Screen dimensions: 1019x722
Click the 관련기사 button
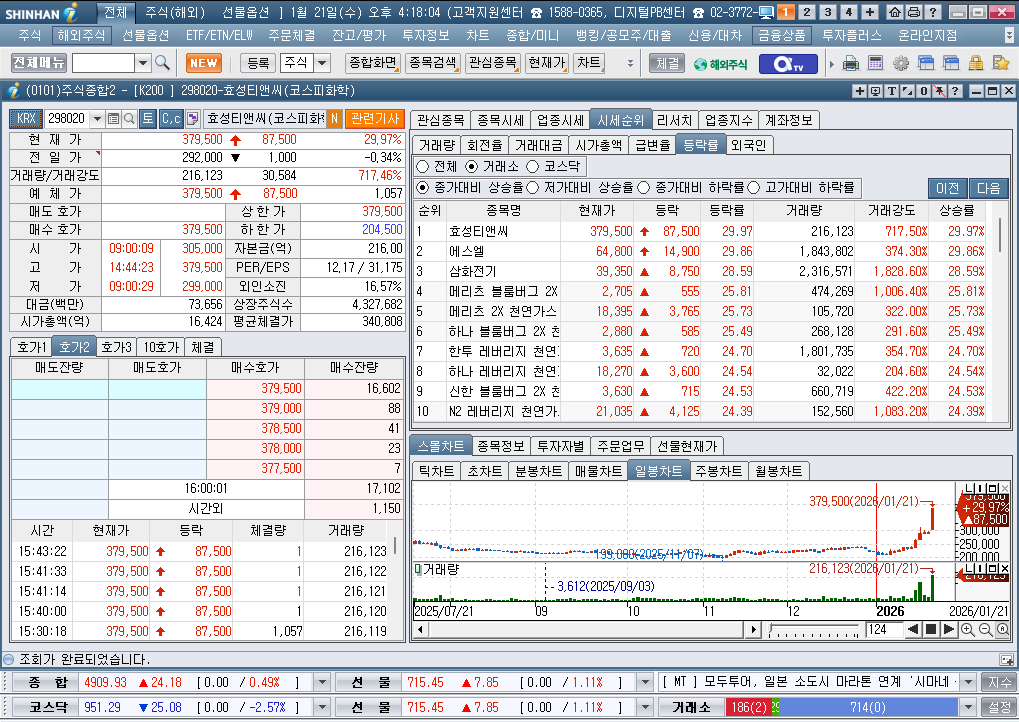click(x=375, y=118)
